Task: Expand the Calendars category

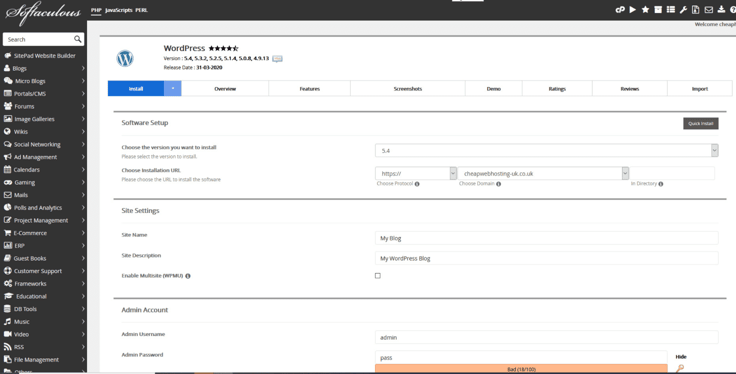Action: (43, 169)
